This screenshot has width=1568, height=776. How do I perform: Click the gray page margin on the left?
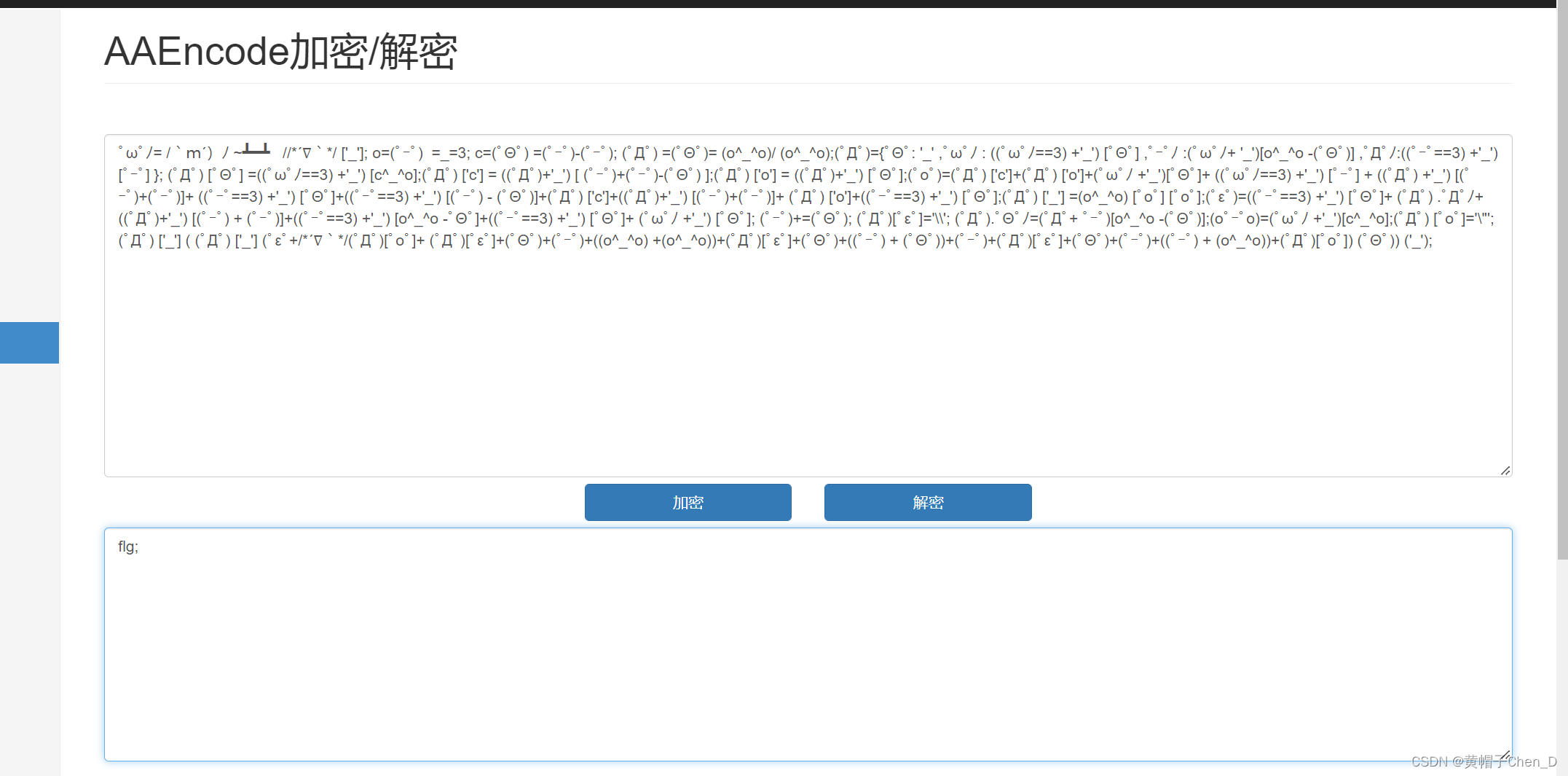coord(29,583)
